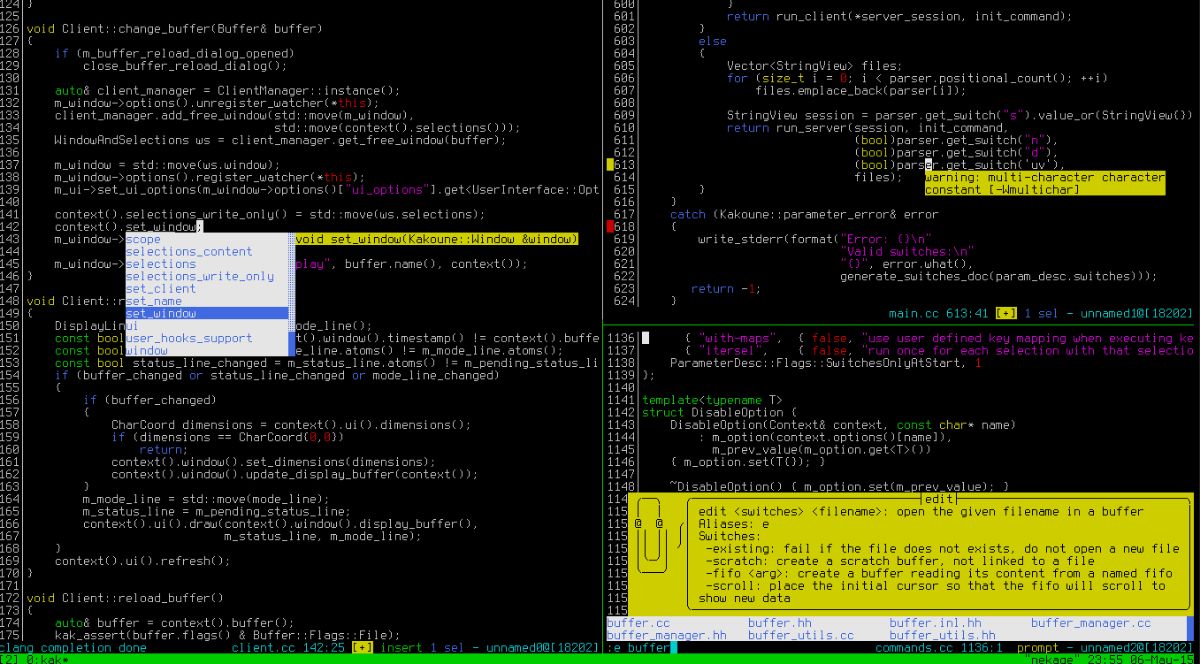The height and width of the screenshot is (664, 1200).
Task: Click the set_window function signature hint
Action: point(437,239)
